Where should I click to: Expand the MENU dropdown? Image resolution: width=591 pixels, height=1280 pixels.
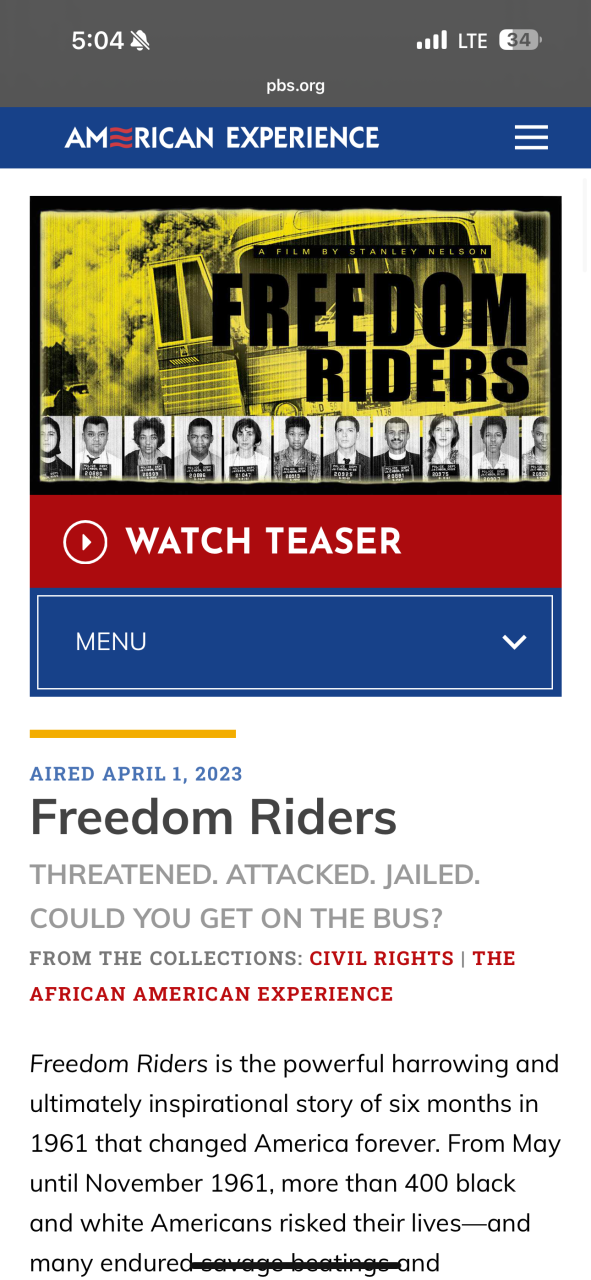[x=295, y=642]
